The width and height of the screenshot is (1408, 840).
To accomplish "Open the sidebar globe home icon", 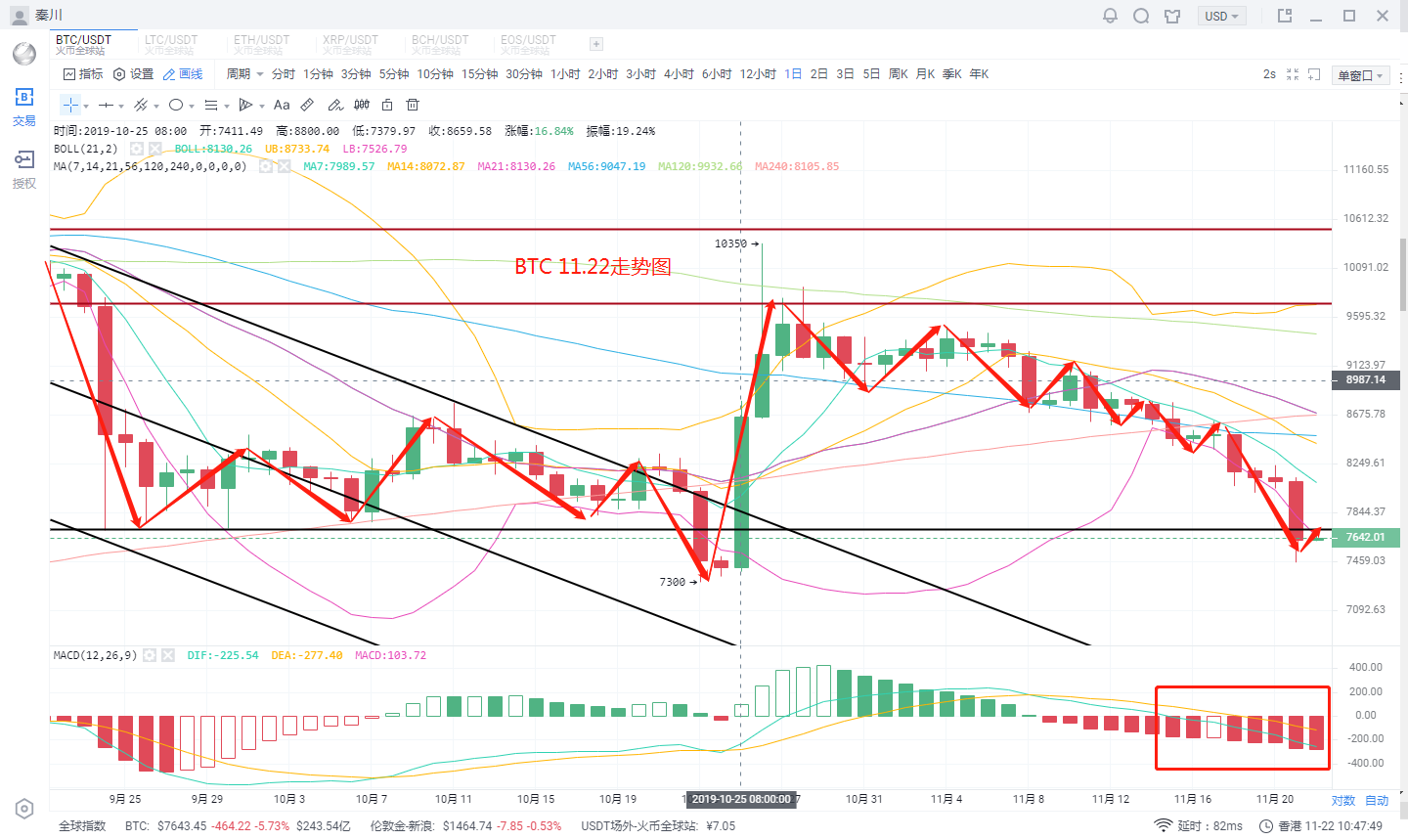I will [24, 54].
